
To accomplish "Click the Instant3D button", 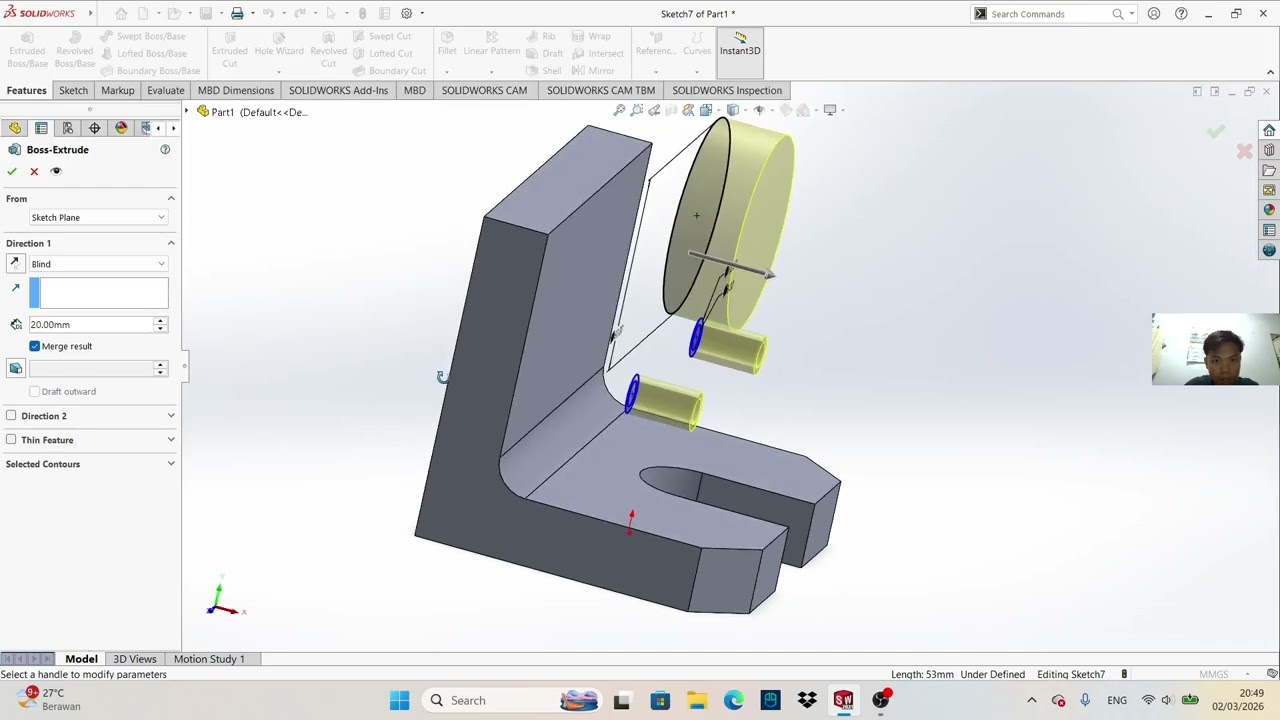I will (740, 50).
